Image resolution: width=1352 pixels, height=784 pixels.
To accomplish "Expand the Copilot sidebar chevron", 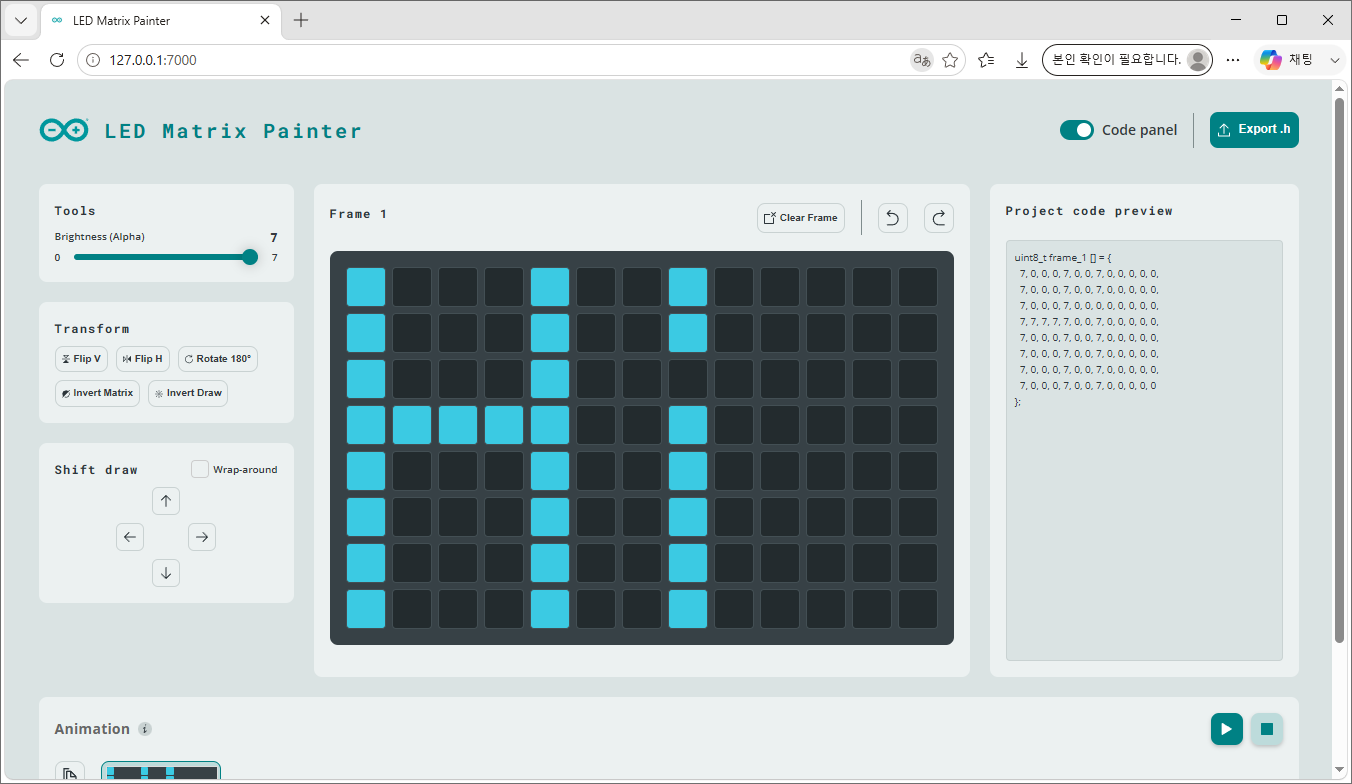I will click(x=1335, y=60).
